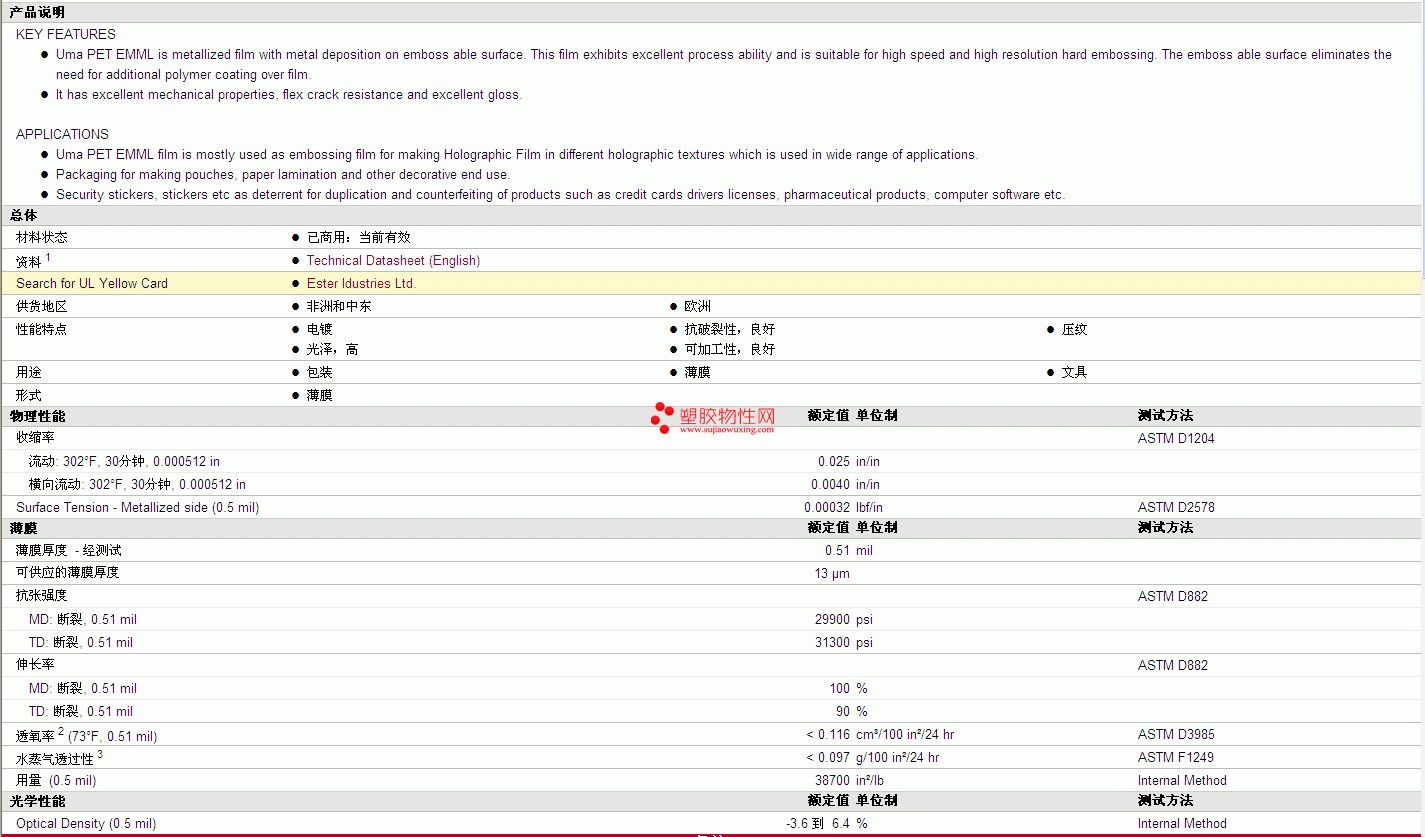This screenshot has height=837, width=1425.
Task: Click the 供货地区 row label
Action: [42, 307]
